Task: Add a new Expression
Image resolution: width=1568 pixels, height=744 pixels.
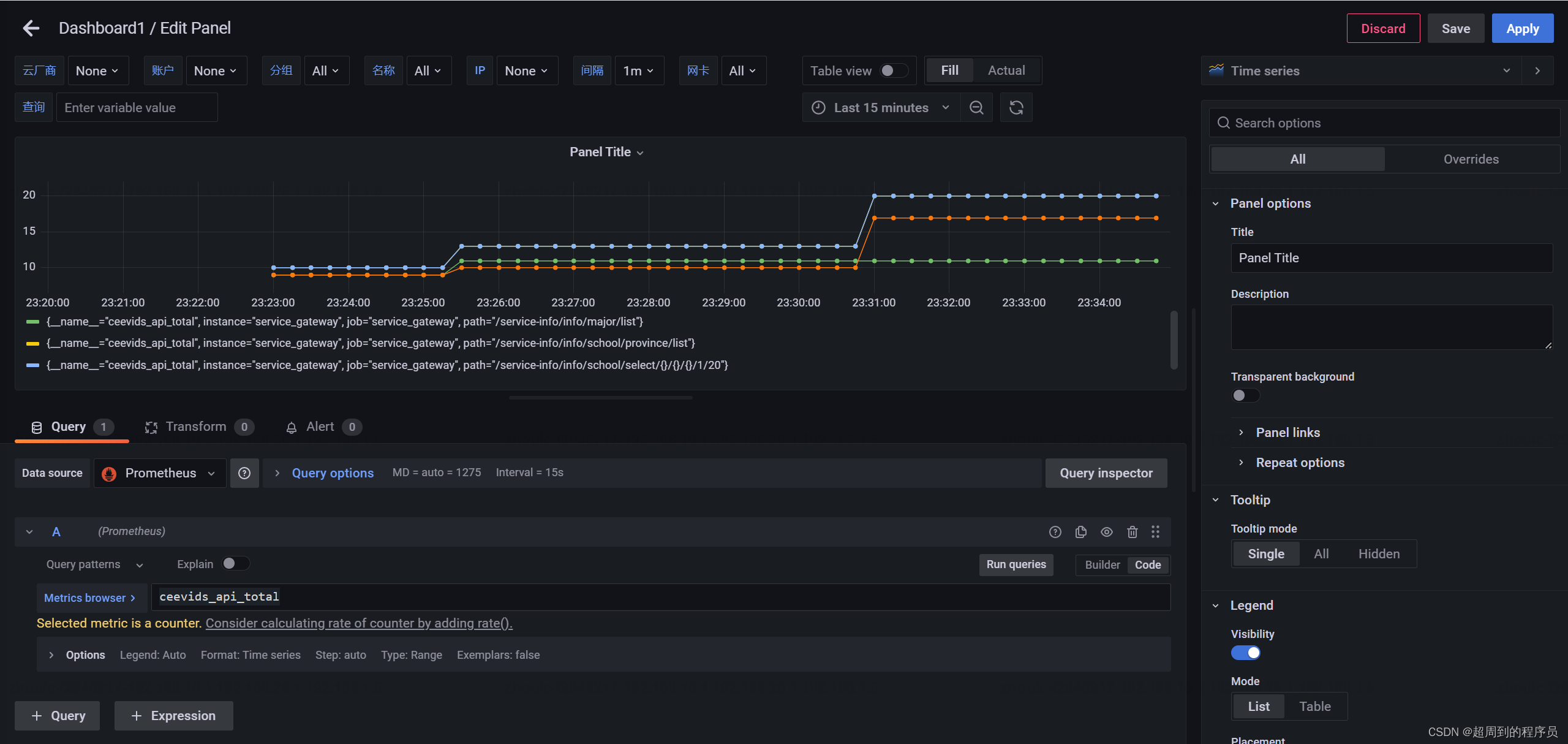Action: pos(174,716)
